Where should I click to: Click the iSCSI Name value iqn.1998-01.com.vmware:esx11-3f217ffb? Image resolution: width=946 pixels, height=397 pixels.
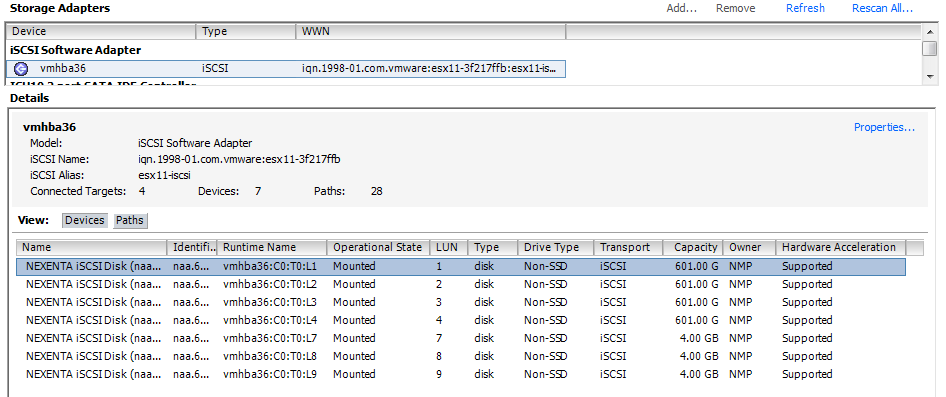[240, 159]
